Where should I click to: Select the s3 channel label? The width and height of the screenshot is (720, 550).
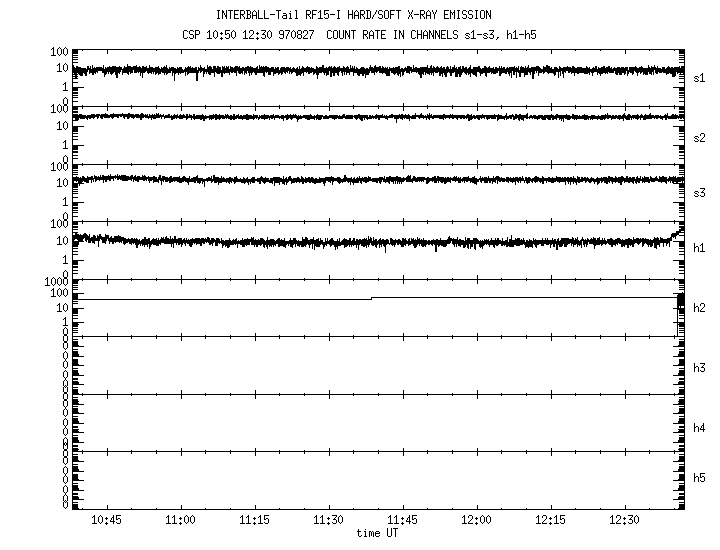[700, 192]
